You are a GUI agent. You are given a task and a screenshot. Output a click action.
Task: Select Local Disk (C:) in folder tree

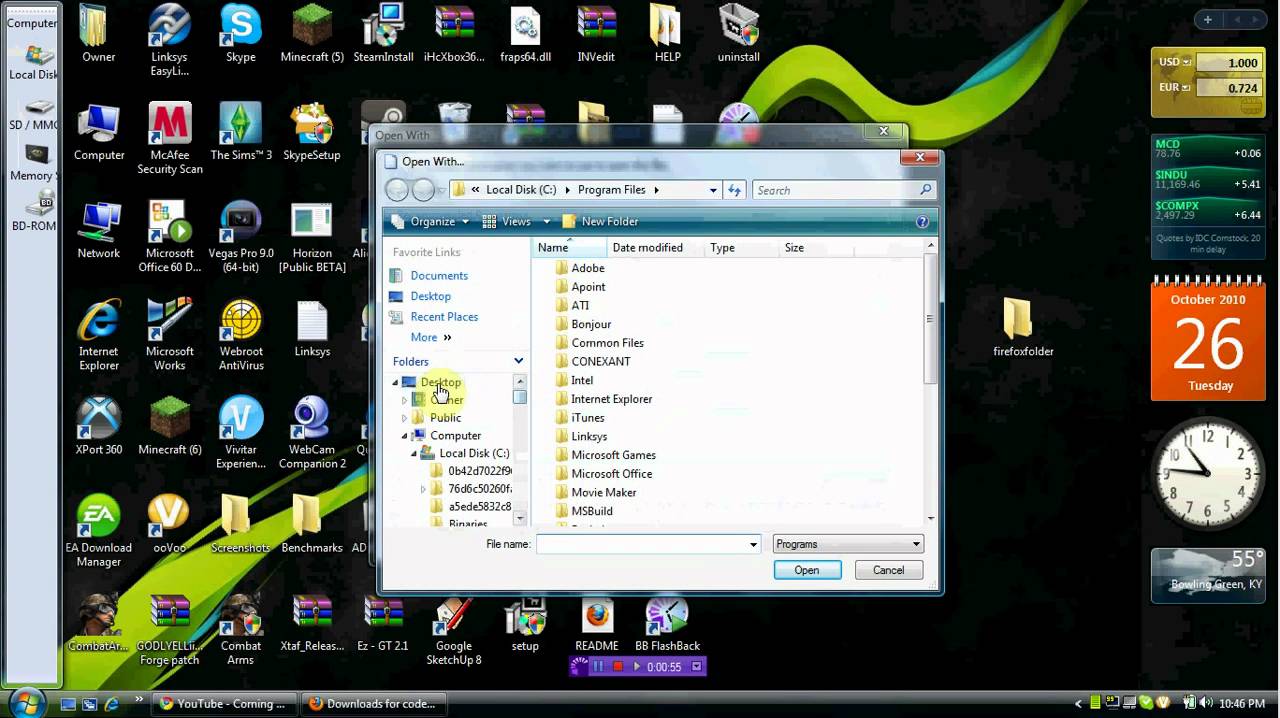coord(474,454)
